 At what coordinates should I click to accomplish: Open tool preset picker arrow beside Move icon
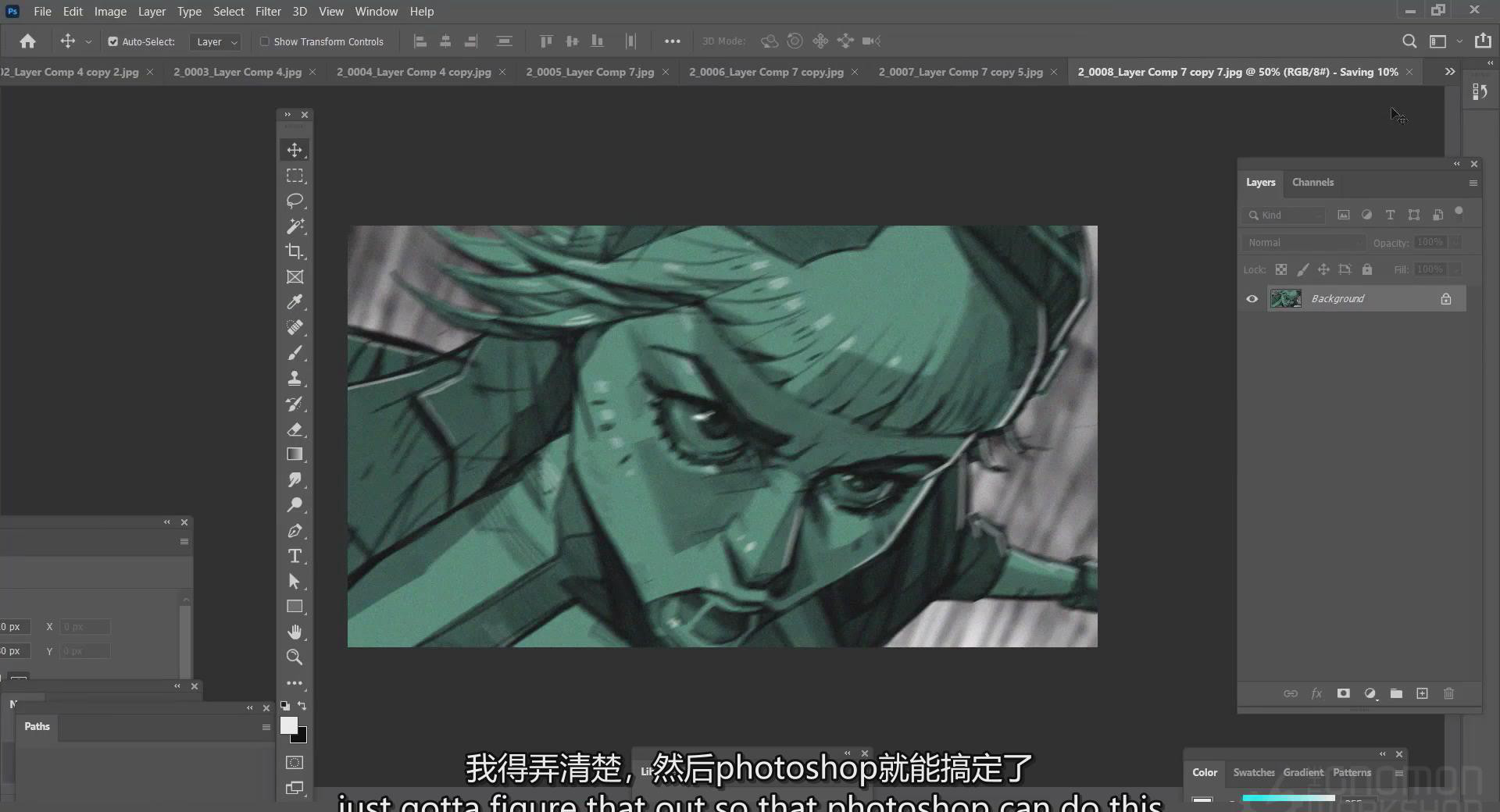[88, 41]
